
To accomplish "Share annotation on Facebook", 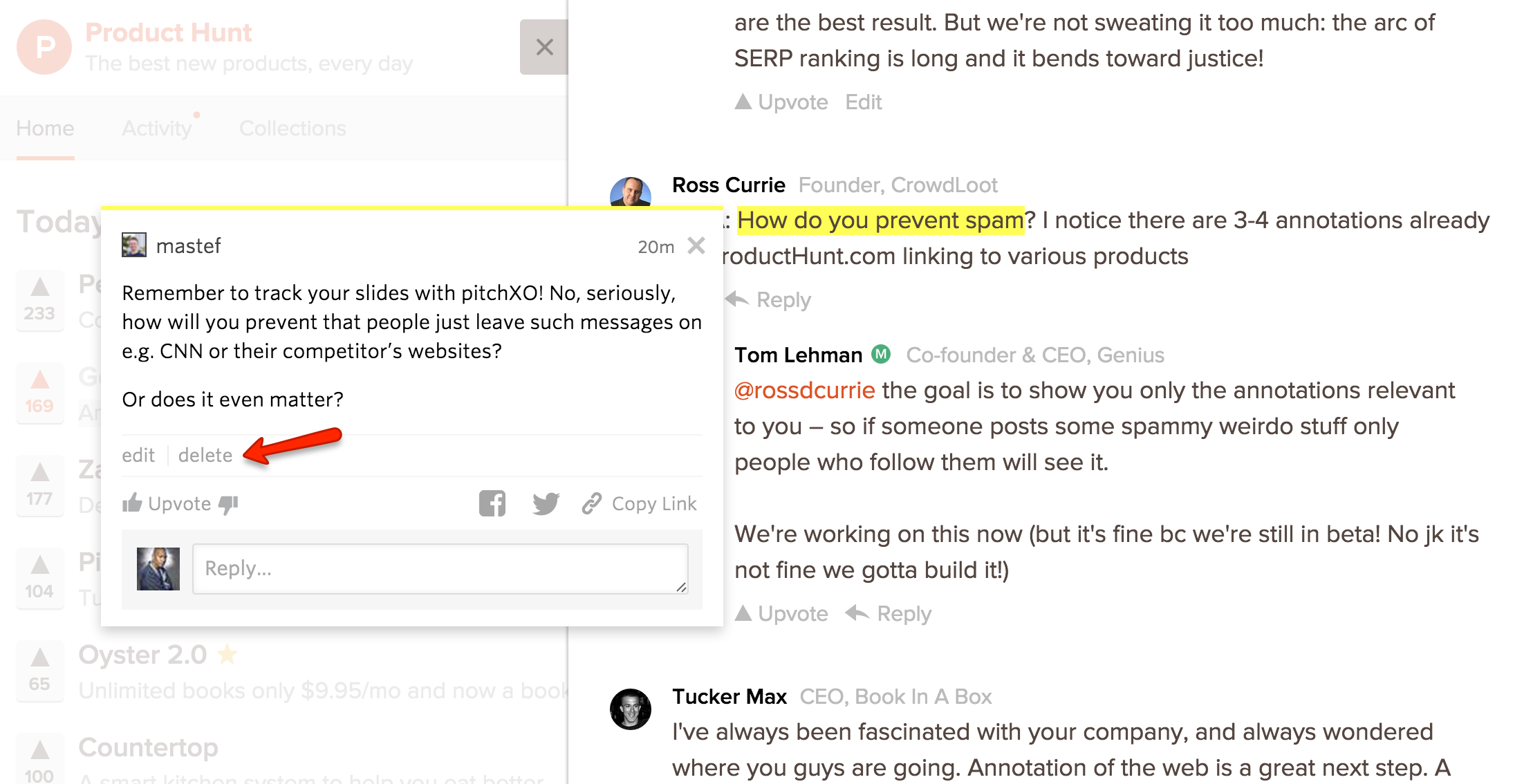I will [x=492, y=503].
